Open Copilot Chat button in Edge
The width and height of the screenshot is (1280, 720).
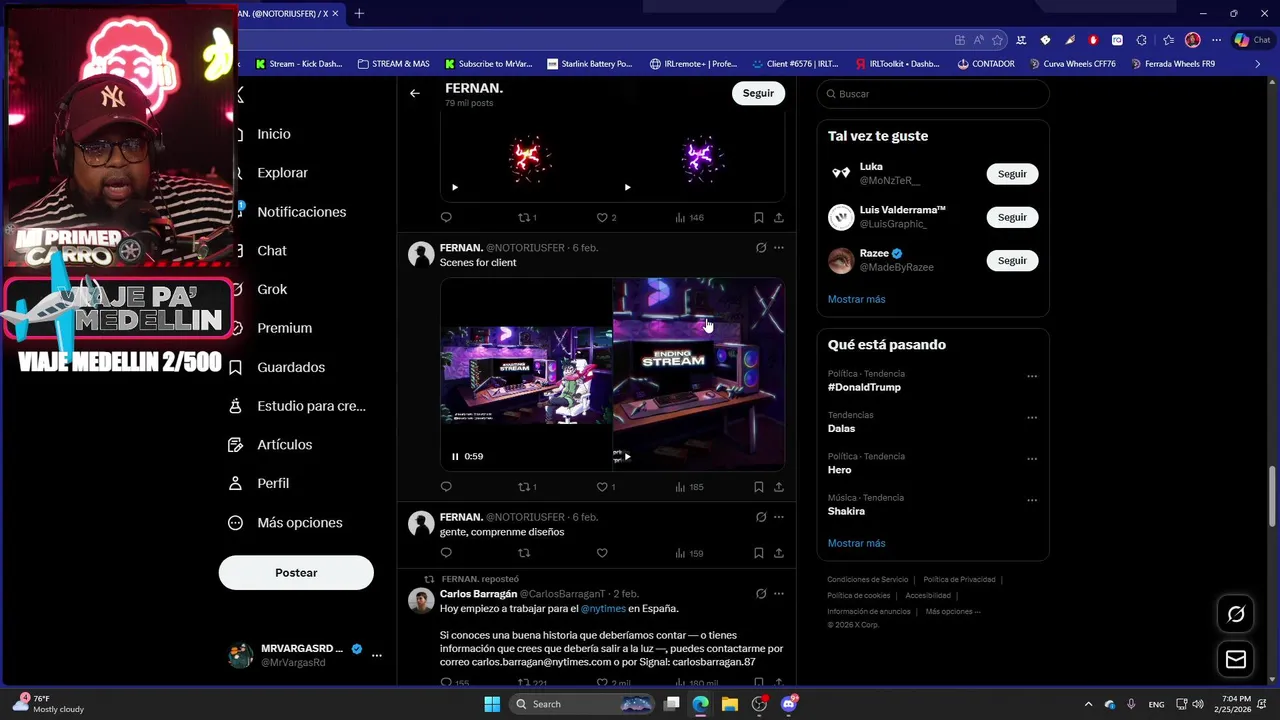tap(1254, 40)
